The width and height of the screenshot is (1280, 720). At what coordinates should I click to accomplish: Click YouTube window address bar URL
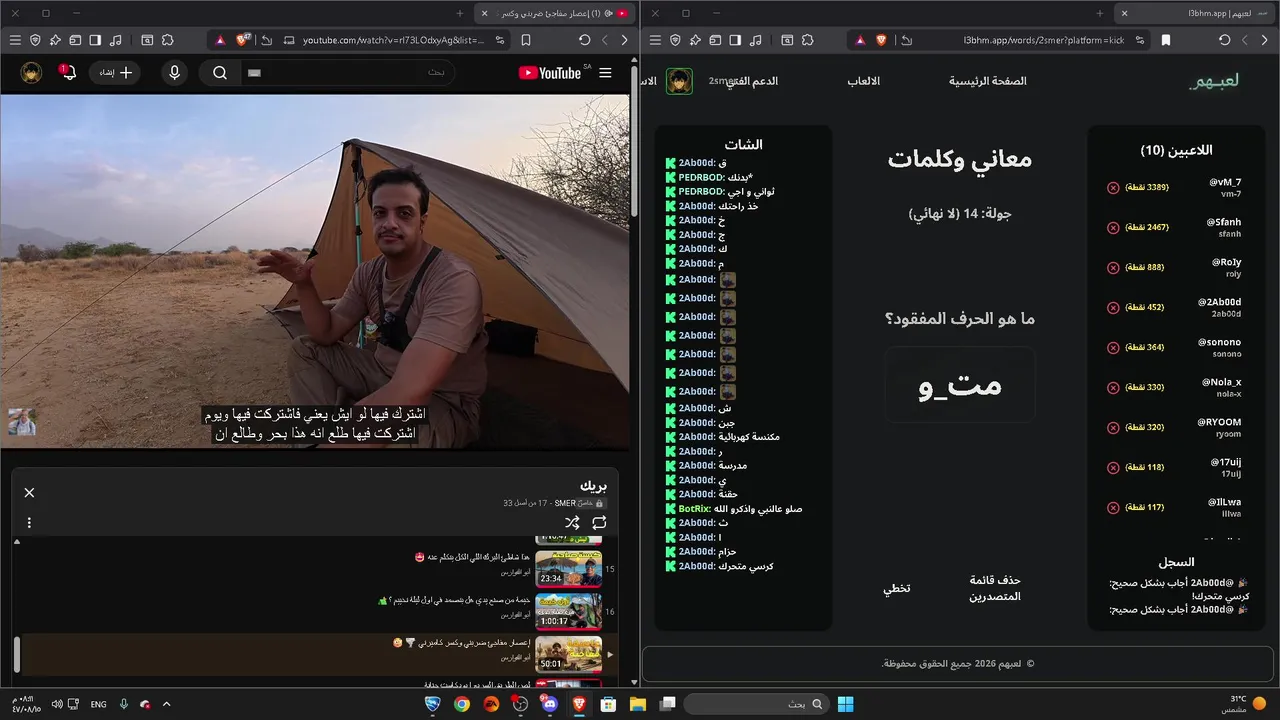tap(393, 40)
